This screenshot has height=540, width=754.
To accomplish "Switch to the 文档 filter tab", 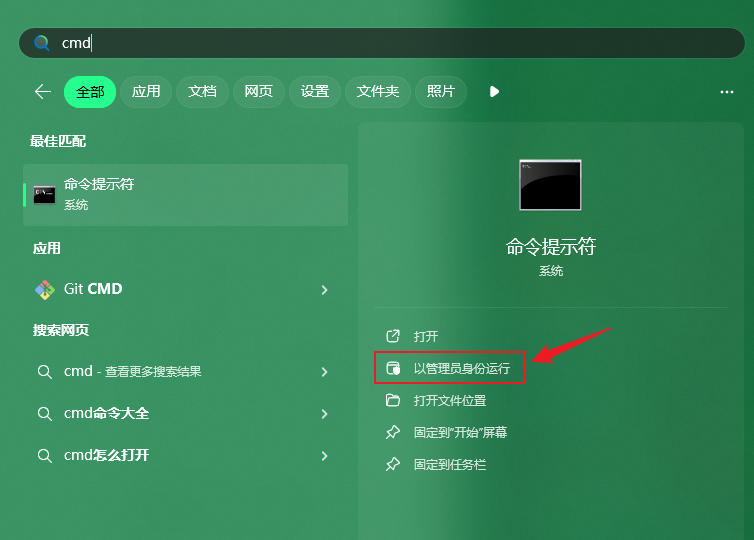I will coord(202,92).
